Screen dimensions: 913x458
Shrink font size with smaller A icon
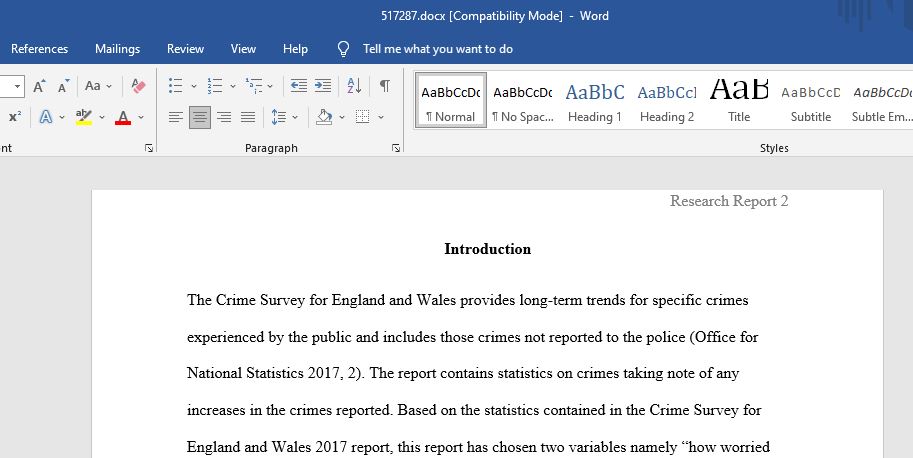[x=63, y=86]
